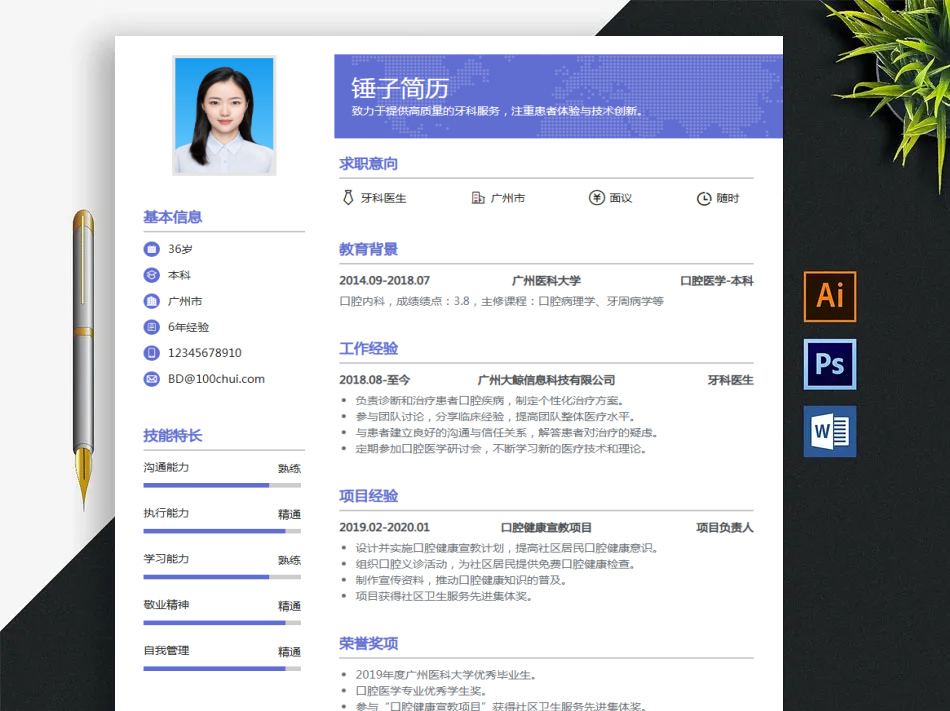Screen dimensions: 950x711
Task: Click the age icon beside 36岁
Action: [151, 249]
